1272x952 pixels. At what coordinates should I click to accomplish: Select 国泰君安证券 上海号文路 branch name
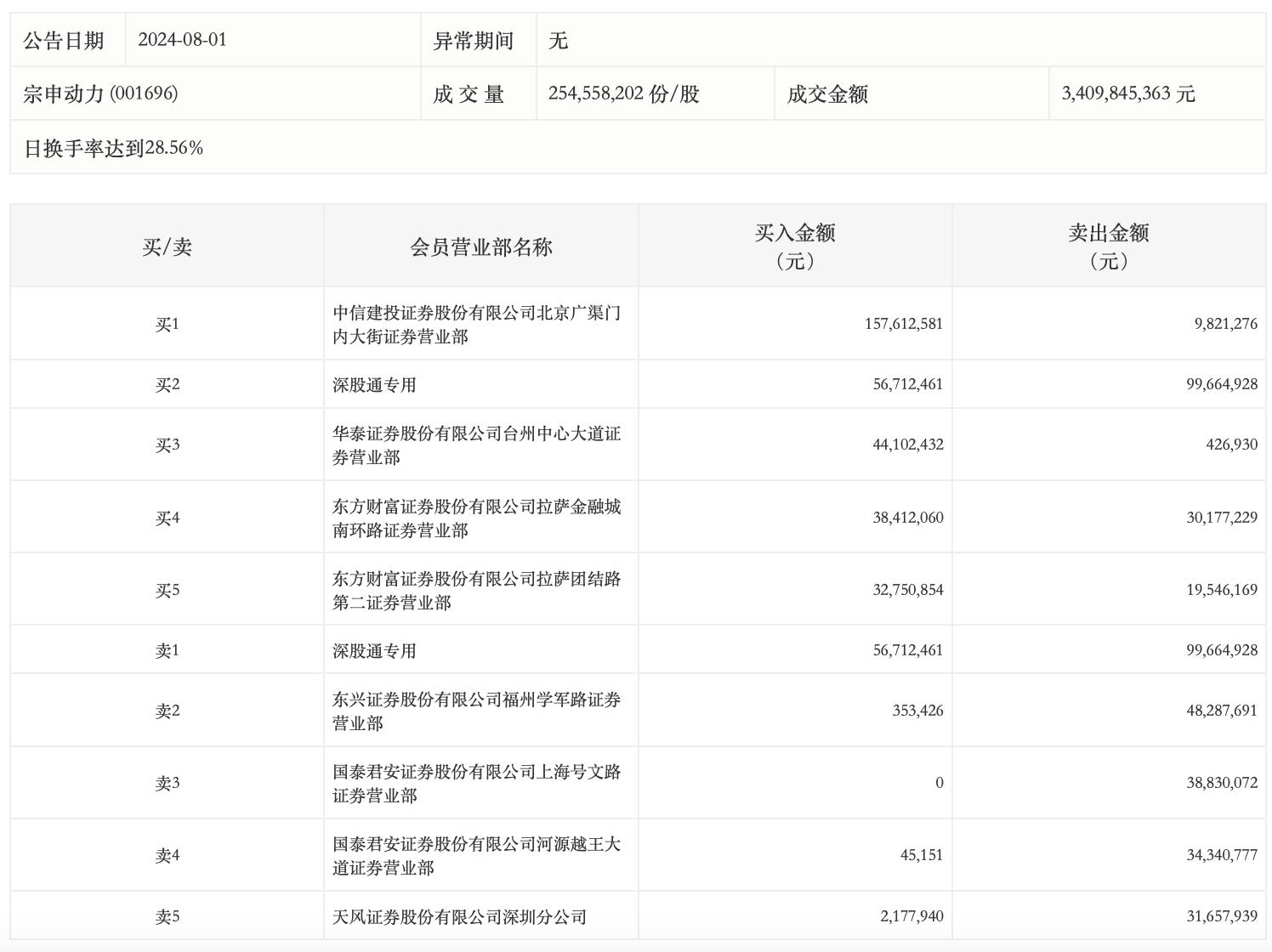point(476,784)
